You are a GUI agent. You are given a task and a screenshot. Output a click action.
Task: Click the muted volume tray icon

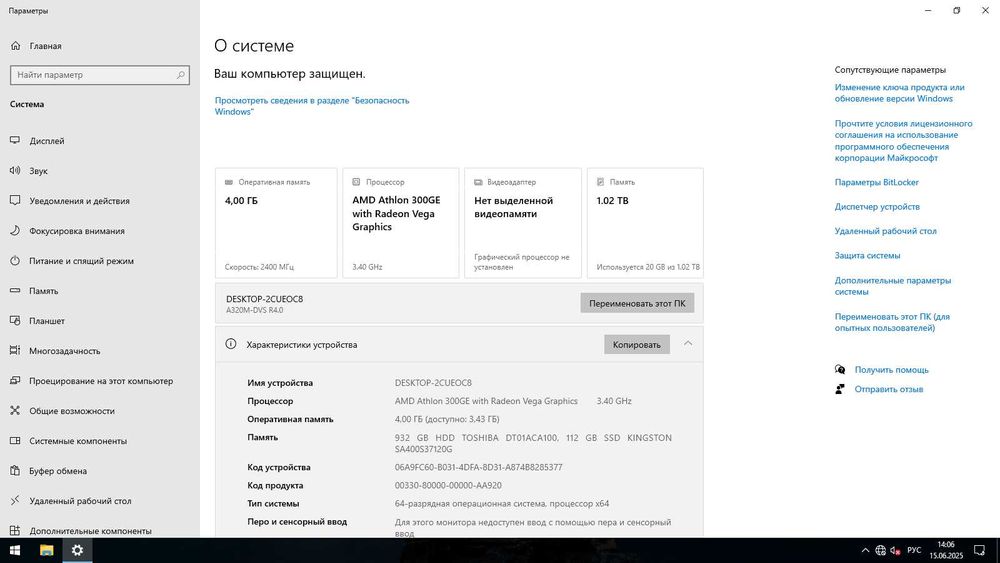point(895,550)
